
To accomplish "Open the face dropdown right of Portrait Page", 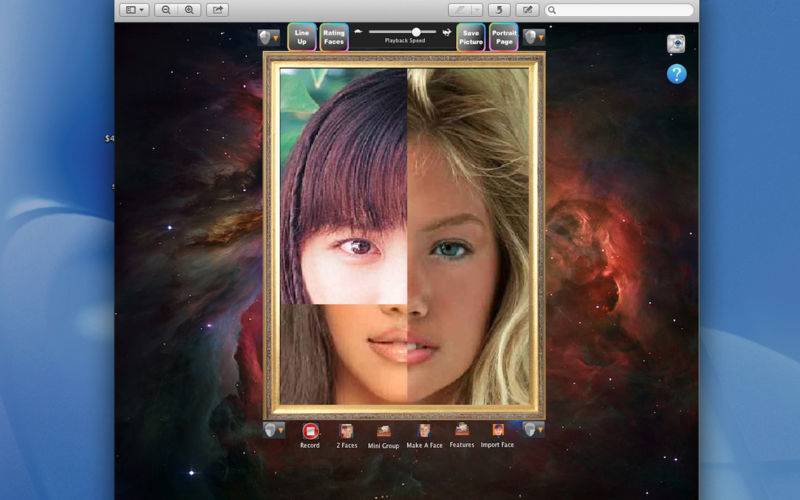I will tap(534, 37).
